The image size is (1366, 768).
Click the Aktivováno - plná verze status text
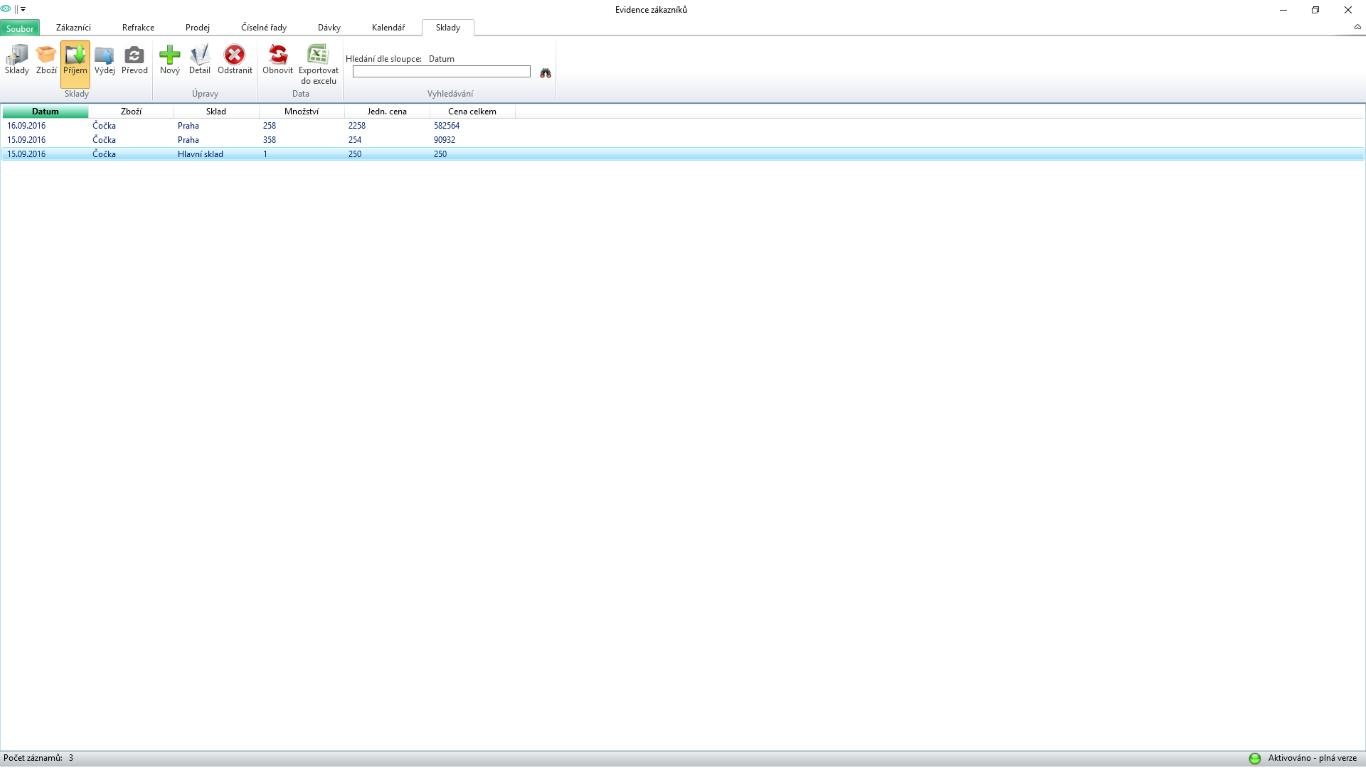[1312, 758]
